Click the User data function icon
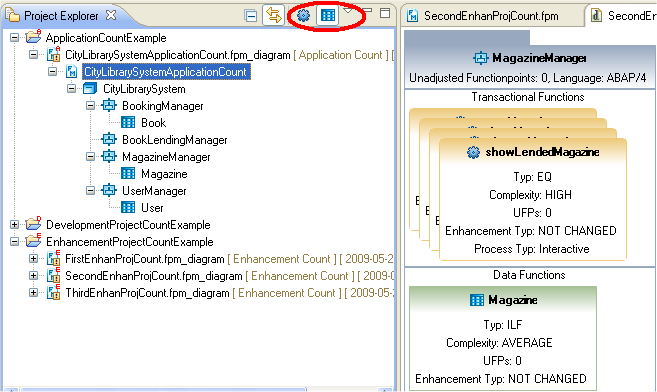 128,207
